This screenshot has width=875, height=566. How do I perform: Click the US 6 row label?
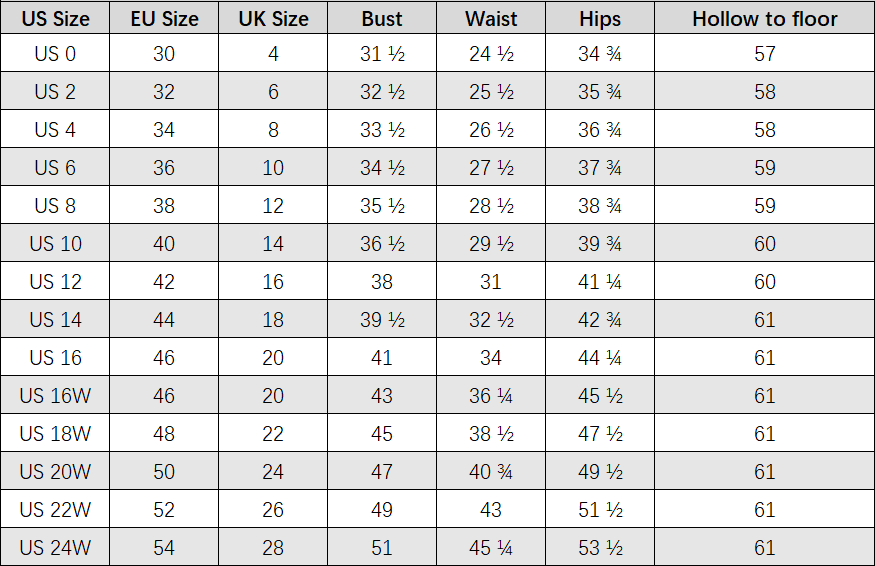tap(55, 168)
